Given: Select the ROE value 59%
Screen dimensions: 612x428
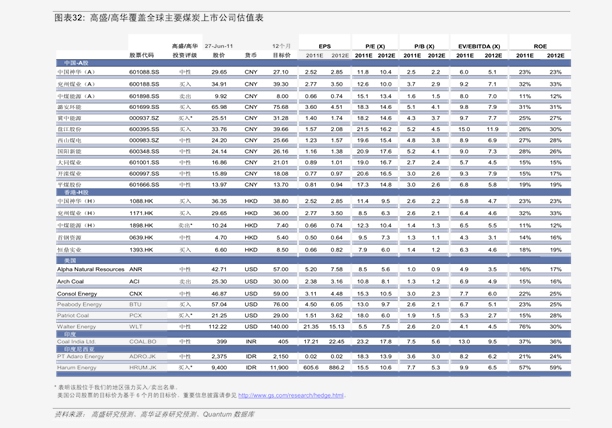Looking at the screenshot, I should (555, 368).
